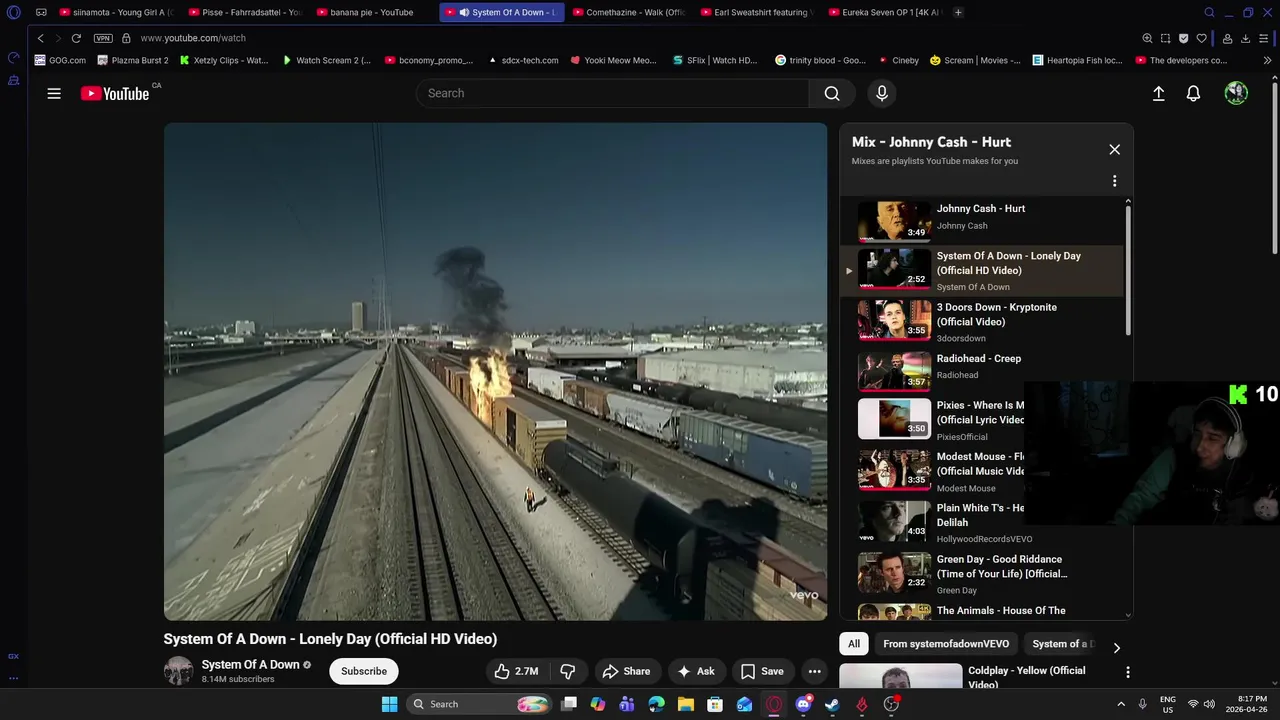
Task: Mute audio on System Of A Down tab
Action: tap(464, 12)
